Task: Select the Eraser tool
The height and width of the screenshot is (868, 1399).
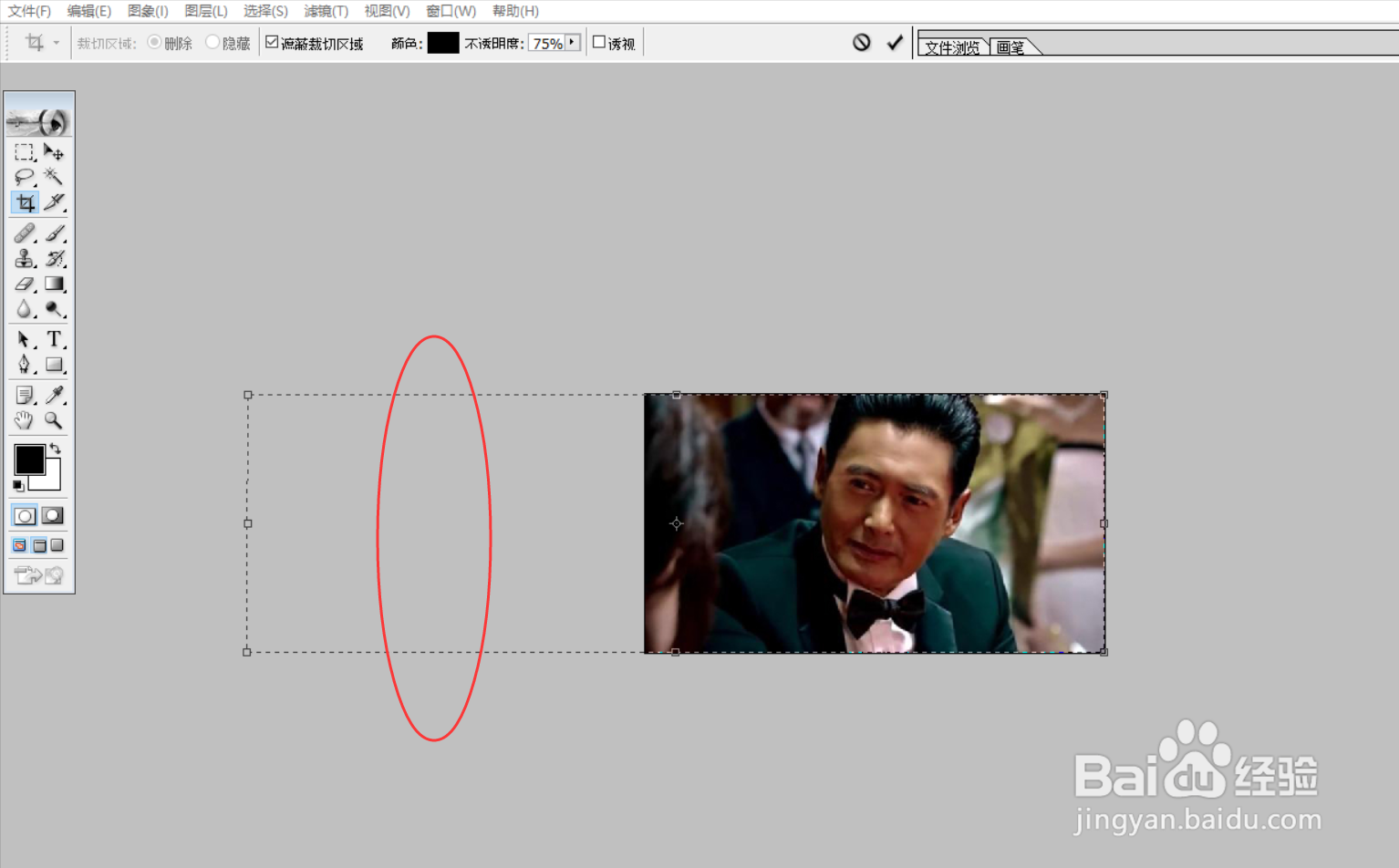Action: 25,284
